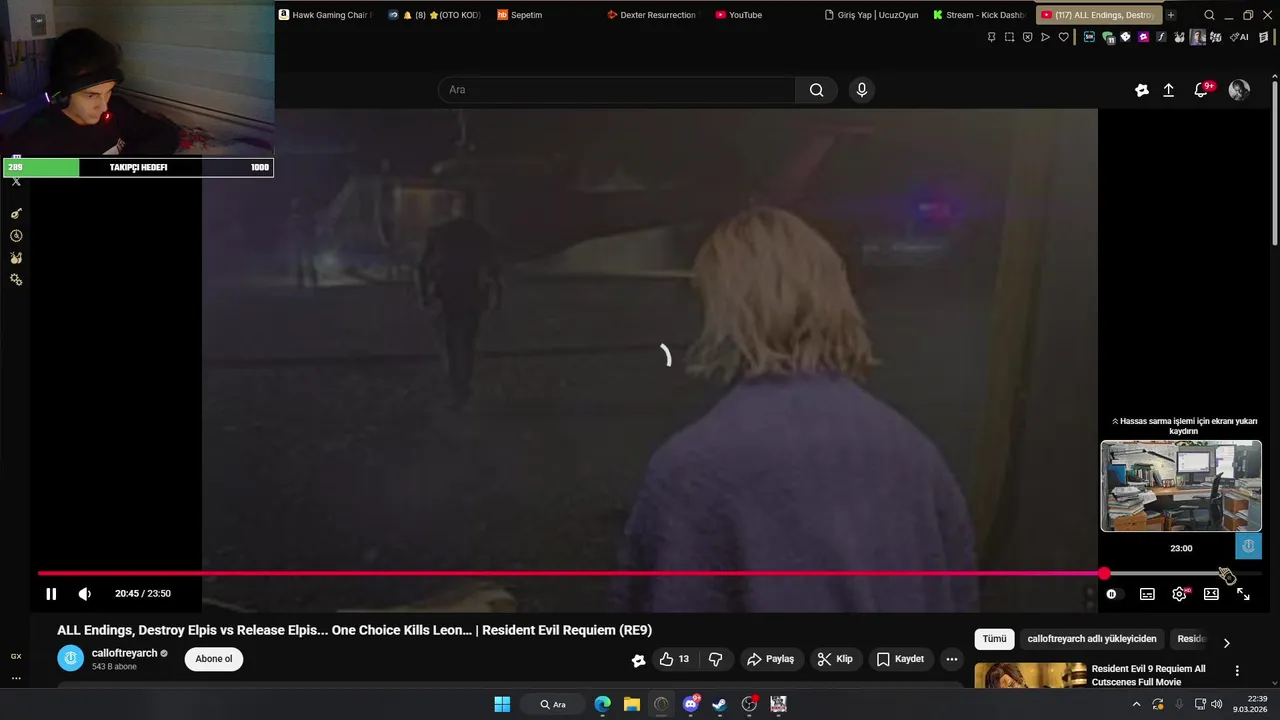Dislike the video with thumbs down
The width and height of the screenshot is (1280, 720).
pos(716,659)
